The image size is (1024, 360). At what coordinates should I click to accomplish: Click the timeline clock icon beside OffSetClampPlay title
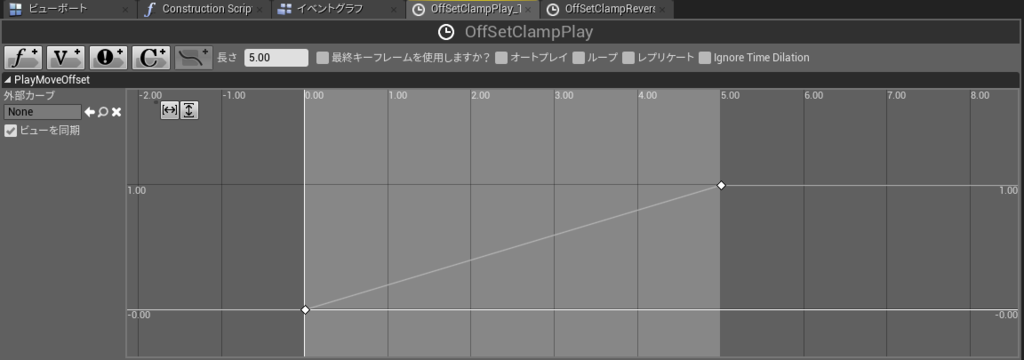click(x=446, y=32)
